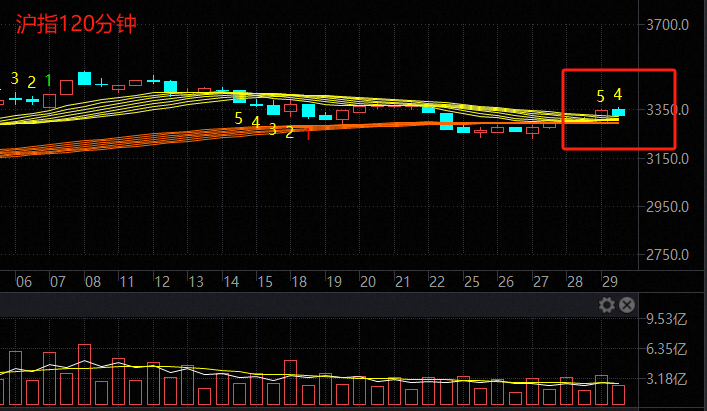
Task: Click date 26 on time axis
Action: click(x=506, y=282)
